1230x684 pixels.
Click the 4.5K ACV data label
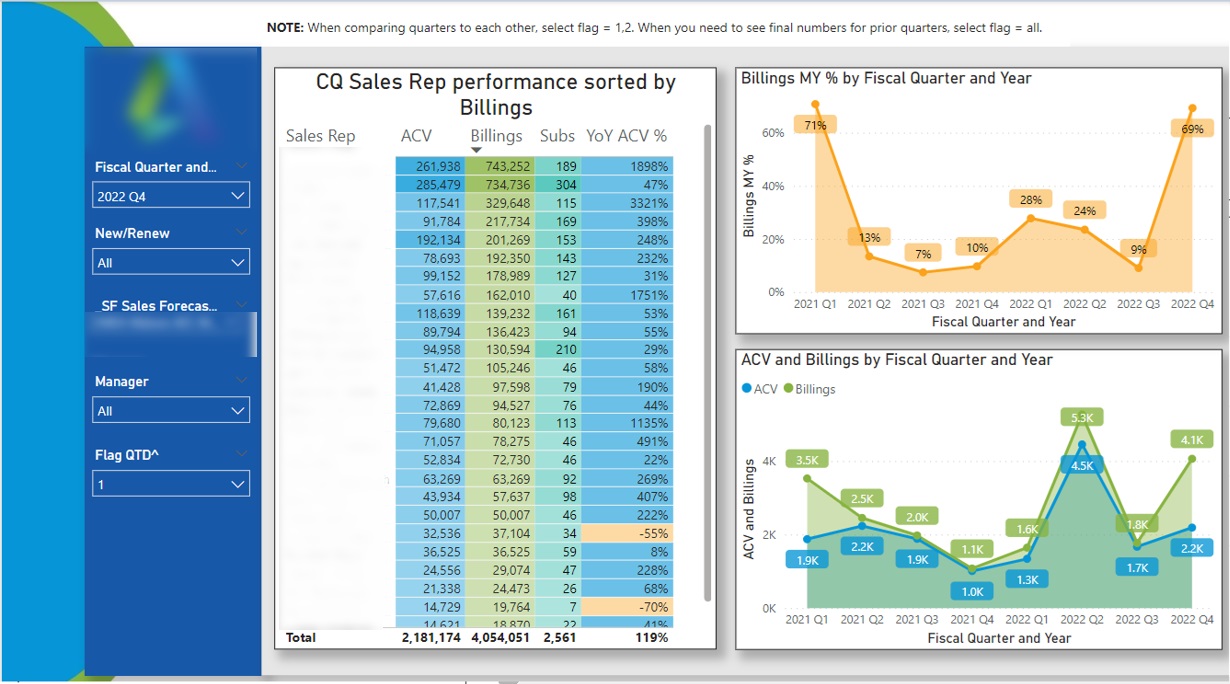coord(1082,465)
